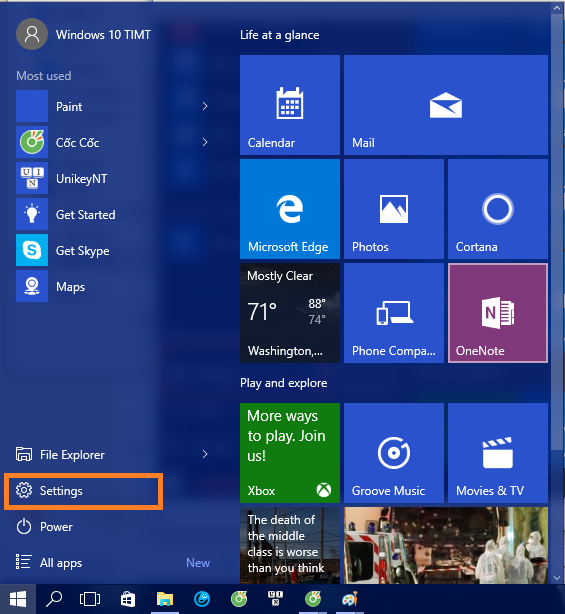Open the news photo thumbnail tile
Image resolution: width=565 pixels, height=614 pixels.
[x=446, y=545]
